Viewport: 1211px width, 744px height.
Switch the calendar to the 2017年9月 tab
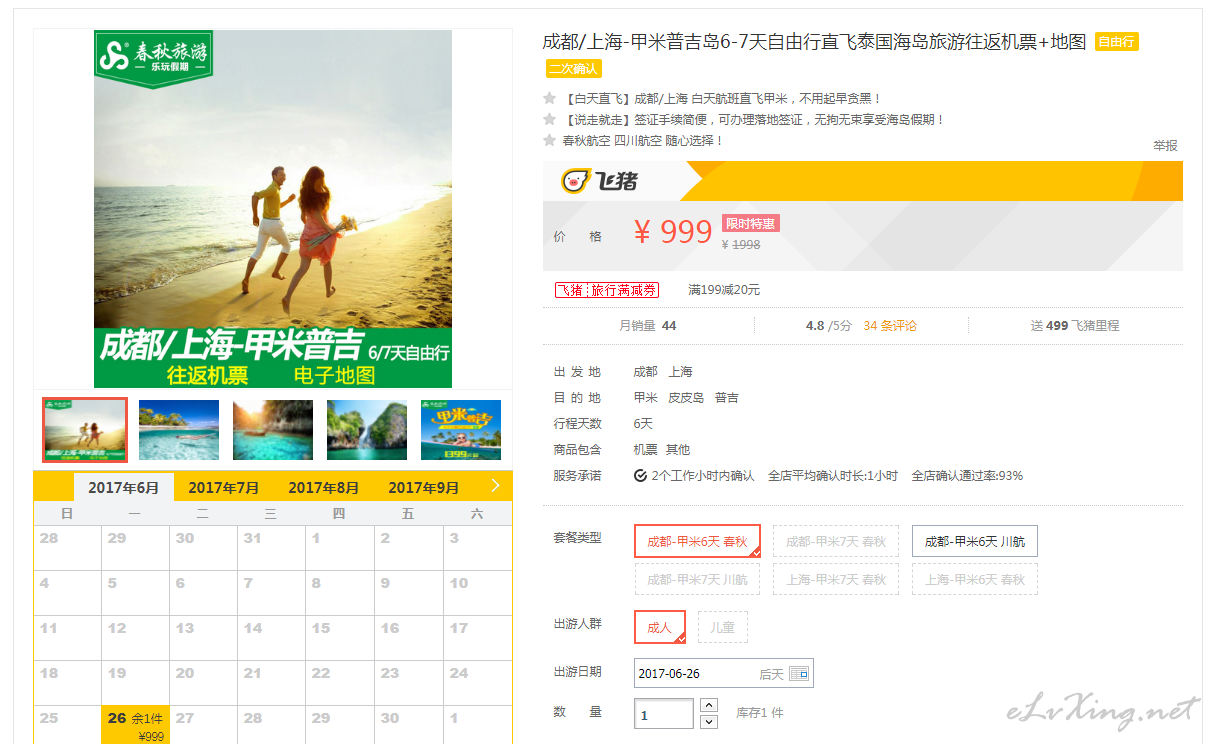(x=423, y=487)
